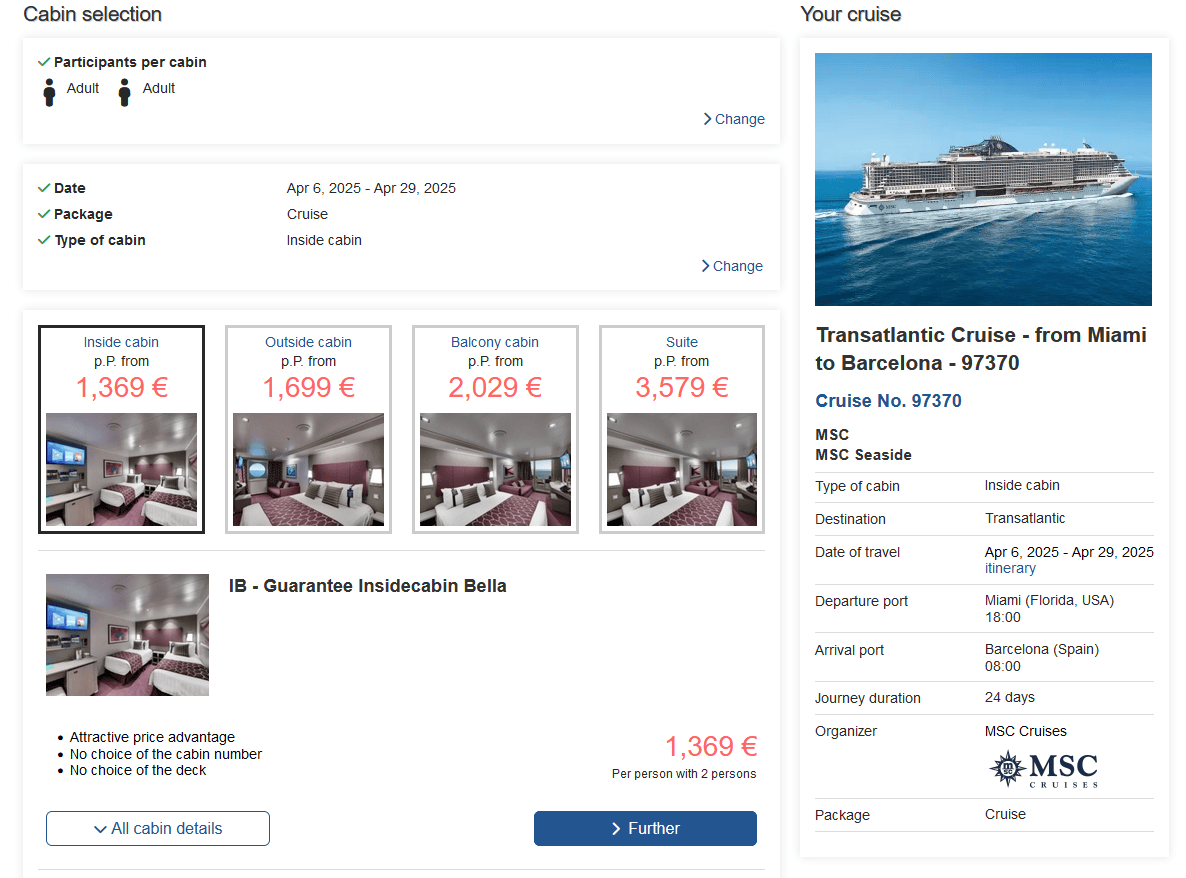The height and width of the screenshot is (878, 1186).
Task: Click the Suite cabin room photo
Action: [x=682, y=470]
